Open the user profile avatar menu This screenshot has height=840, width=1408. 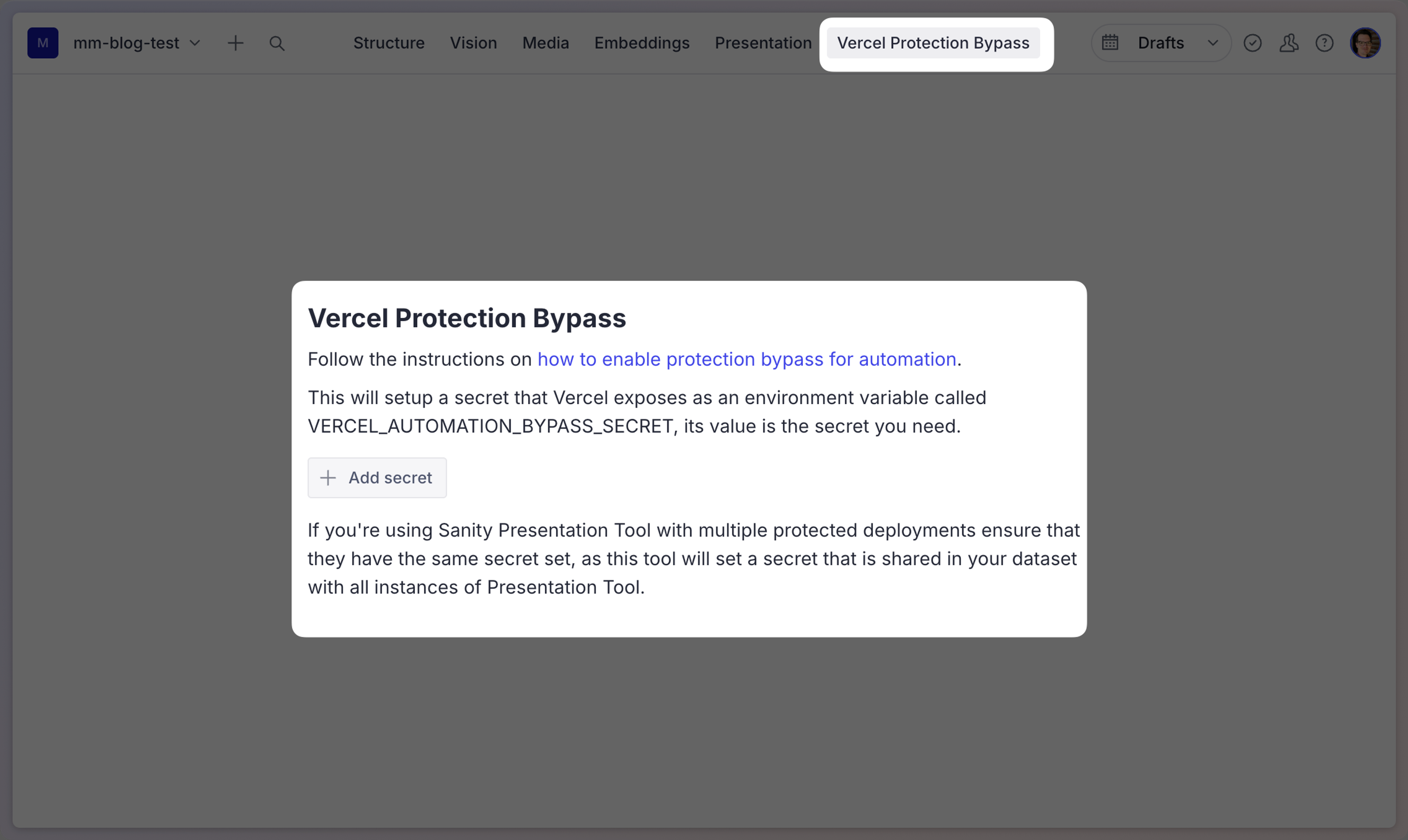click(x=1366, y=43)
